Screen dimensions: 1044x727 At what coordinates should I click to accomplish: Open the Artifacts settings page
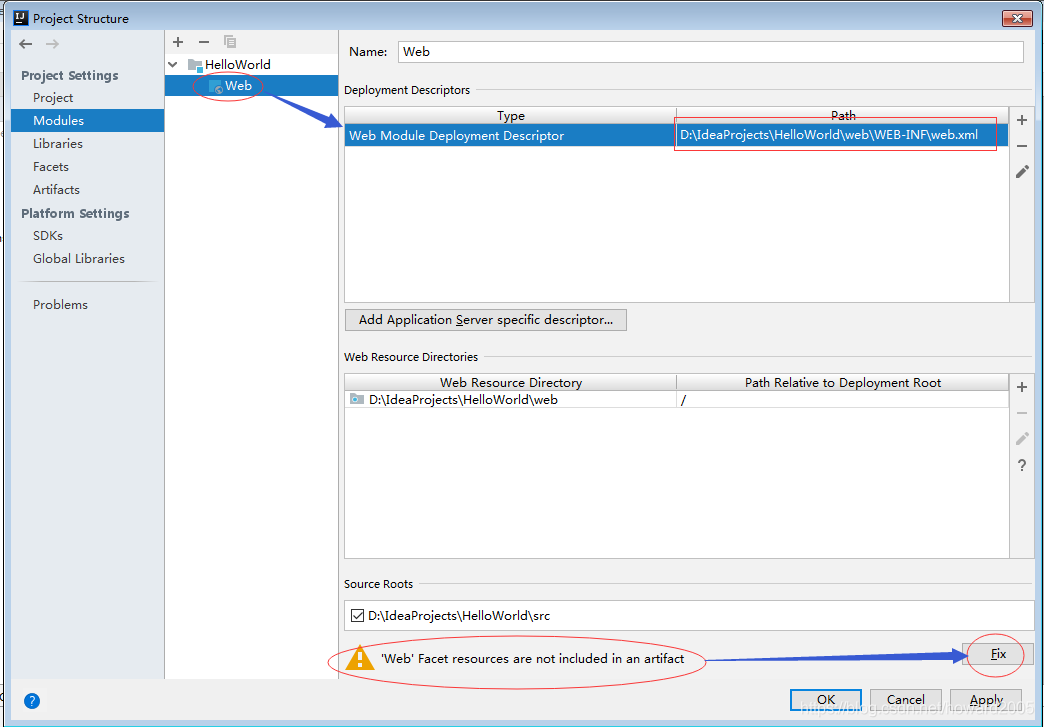[x=57, y=190]
